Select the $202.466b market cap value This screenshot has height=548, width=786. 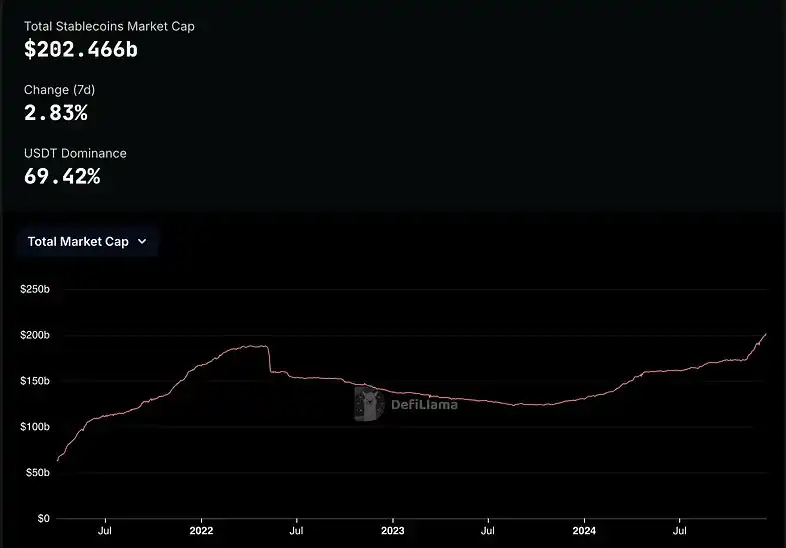point(81,49)
